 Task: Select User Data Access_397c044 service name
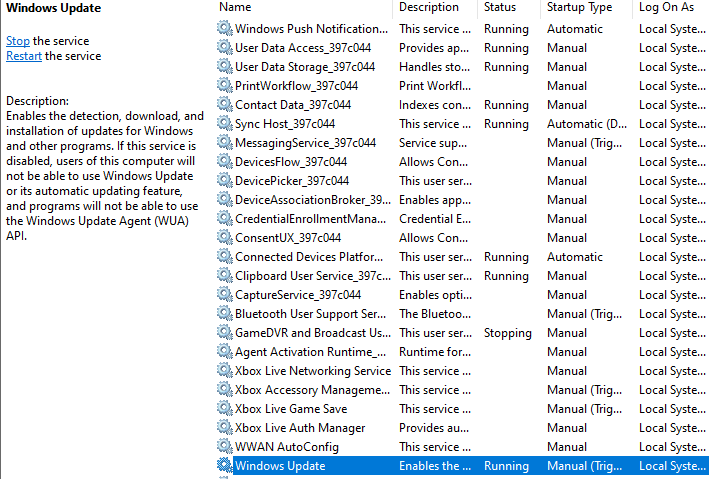tap(303, 48)
